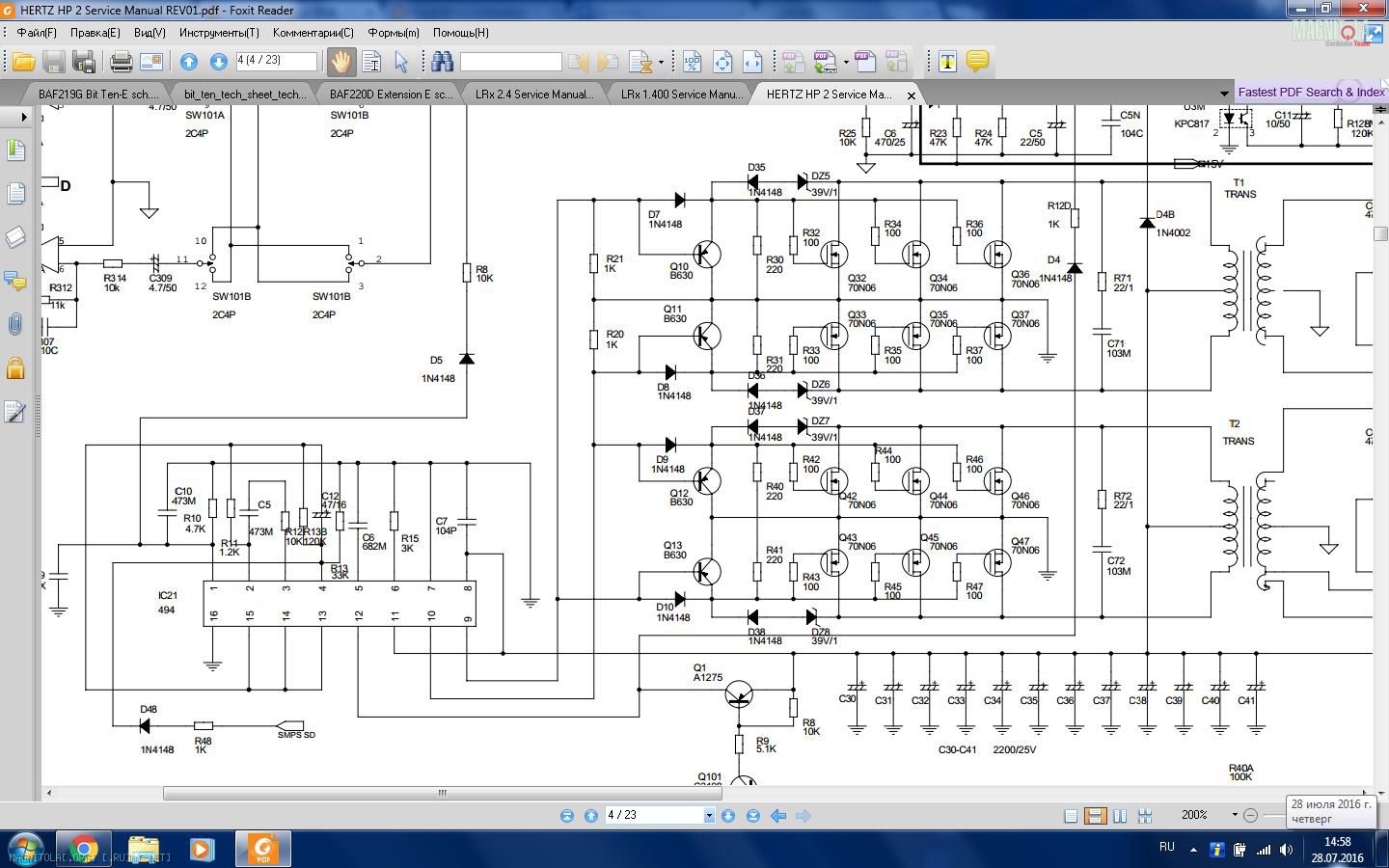Click the Print icon
The height and width of the screenshot is (868, 1389).
[121, 62]
